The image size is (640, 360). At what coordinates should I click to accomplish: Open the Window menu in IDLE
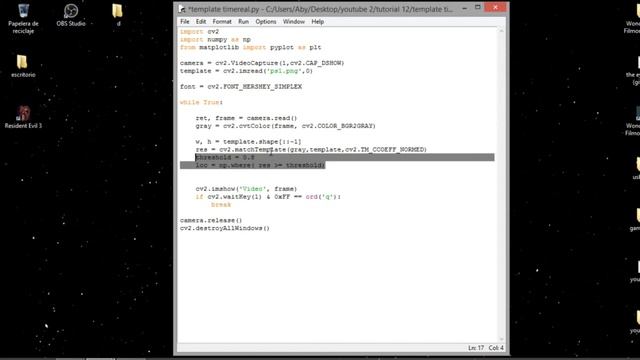click(x=294, y=22)
